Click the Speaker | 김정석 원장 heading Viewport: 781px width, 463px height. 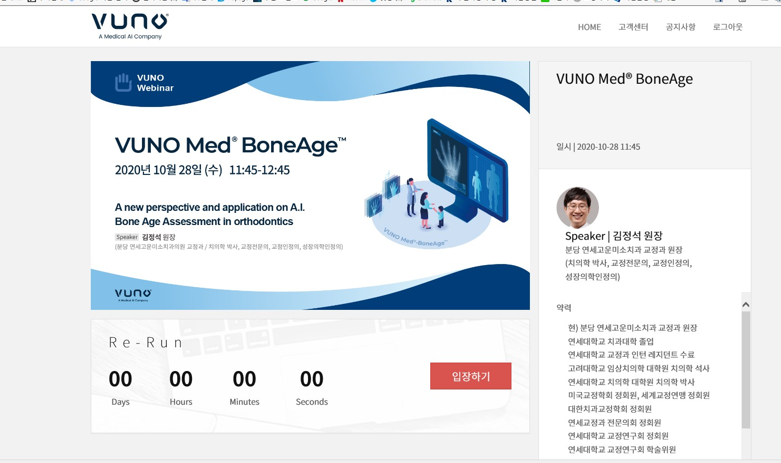click(614, 236)
